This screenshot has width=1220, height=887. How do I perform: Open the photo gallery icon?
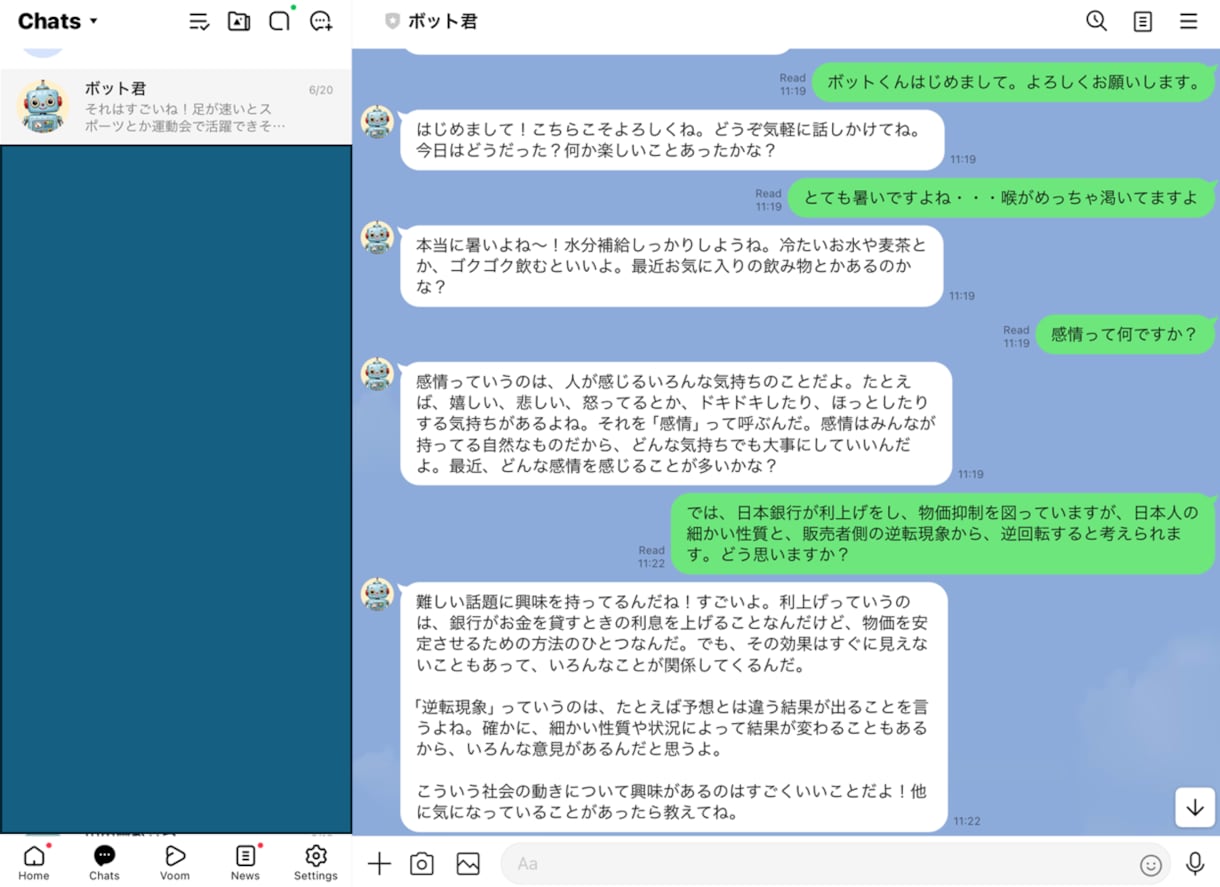pyautogui.click(x=467, y=864)
